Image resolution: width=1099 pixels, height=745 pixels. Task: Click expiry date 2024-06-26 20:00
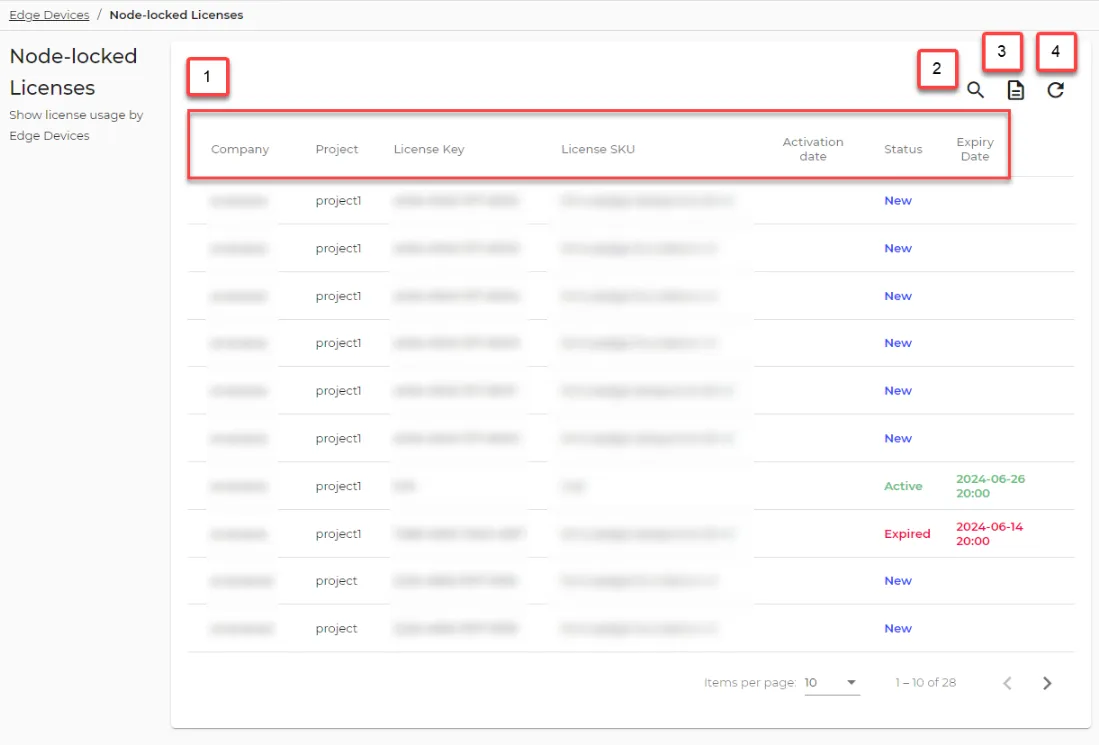coord(990,486)
